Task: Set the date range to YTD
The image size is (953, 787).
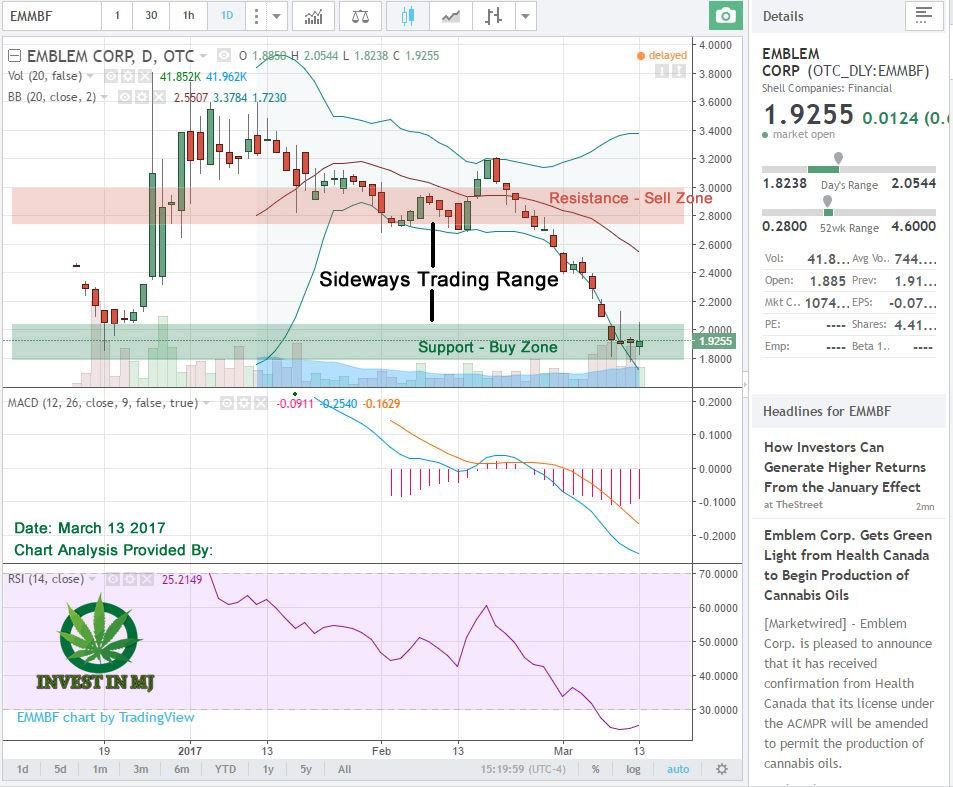Action: (x=225, y=769)
